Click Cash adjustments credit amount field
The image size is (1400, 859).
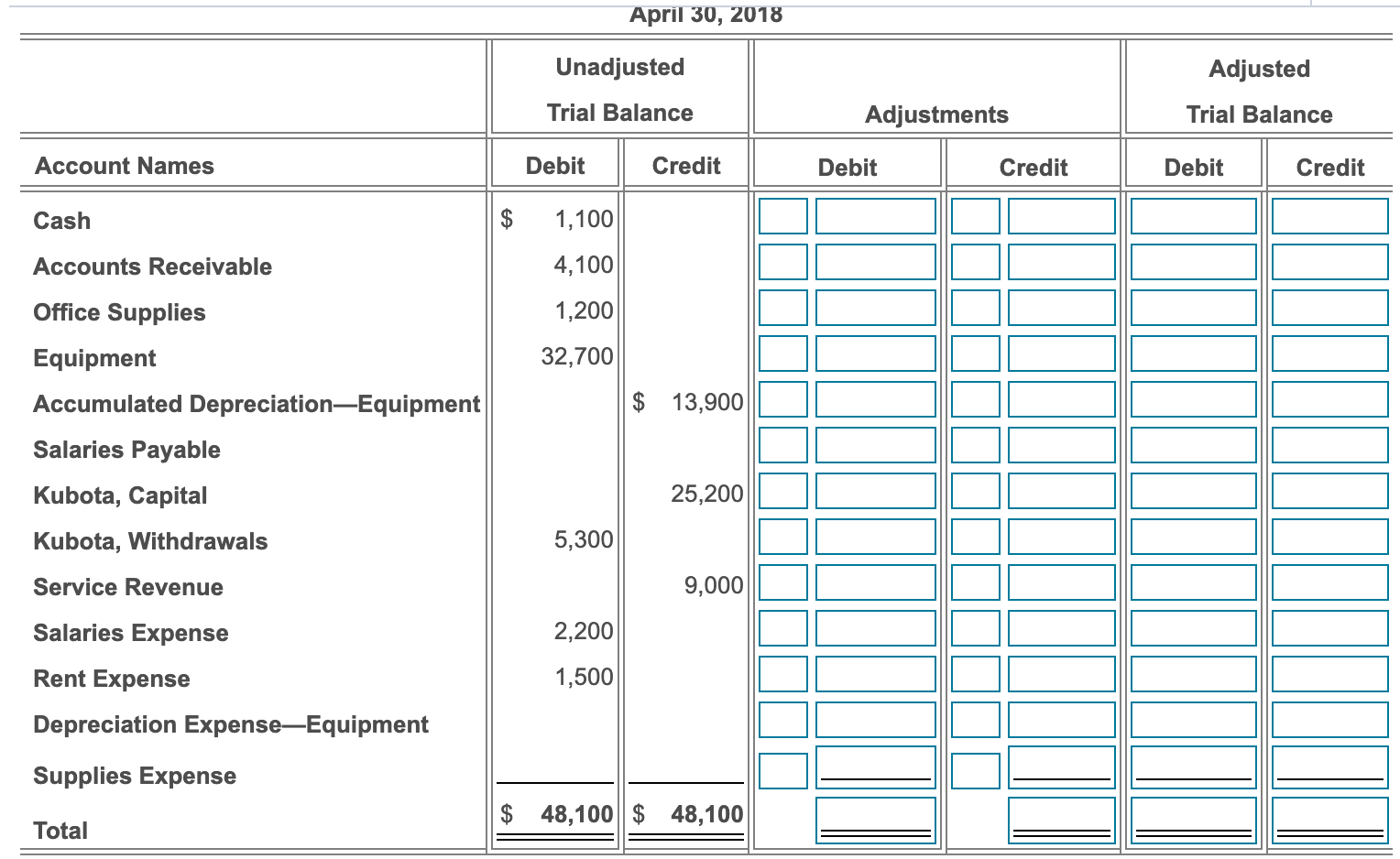point(1062,216)
